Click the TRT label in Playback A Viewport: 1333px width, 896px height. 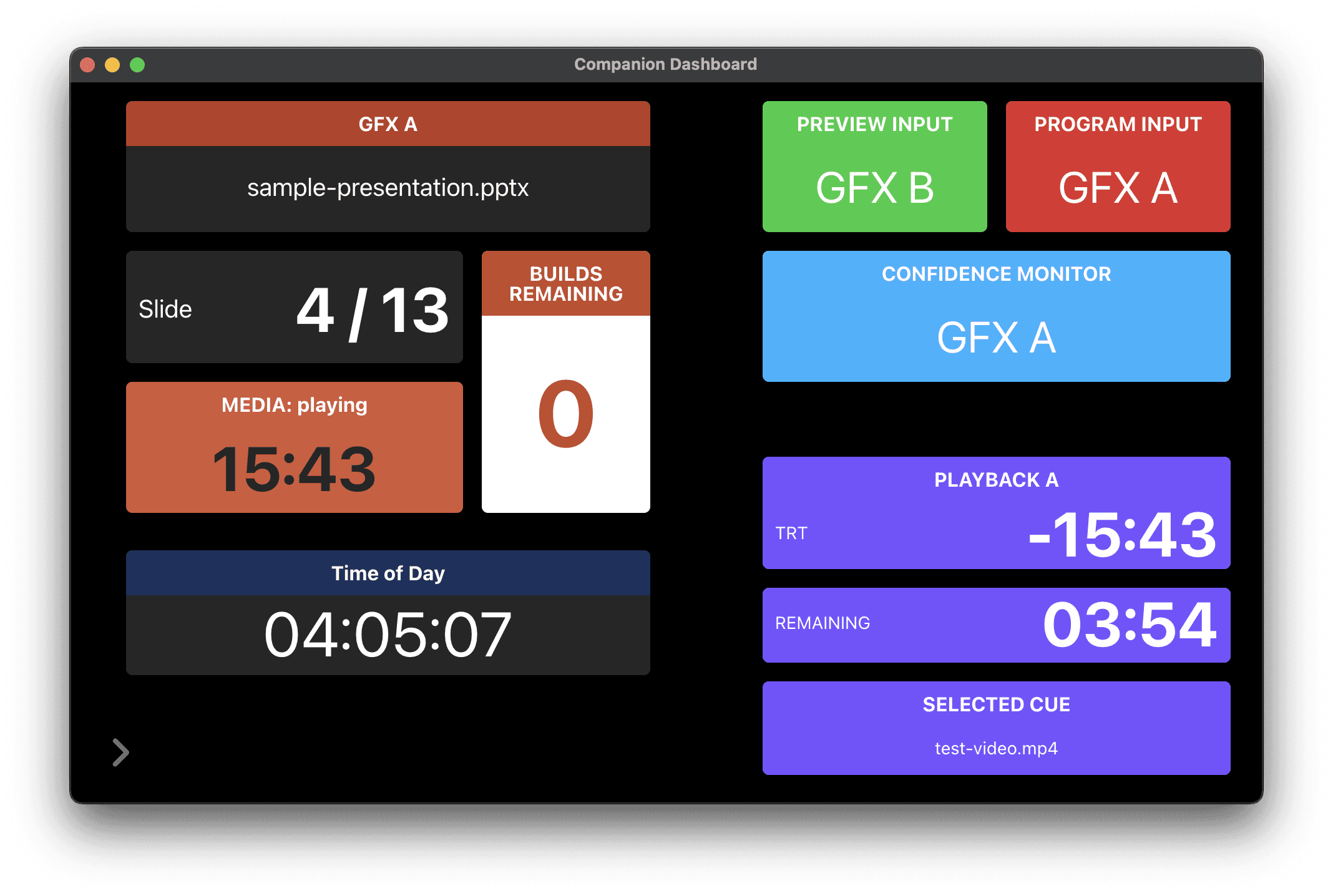coord(791,533)
